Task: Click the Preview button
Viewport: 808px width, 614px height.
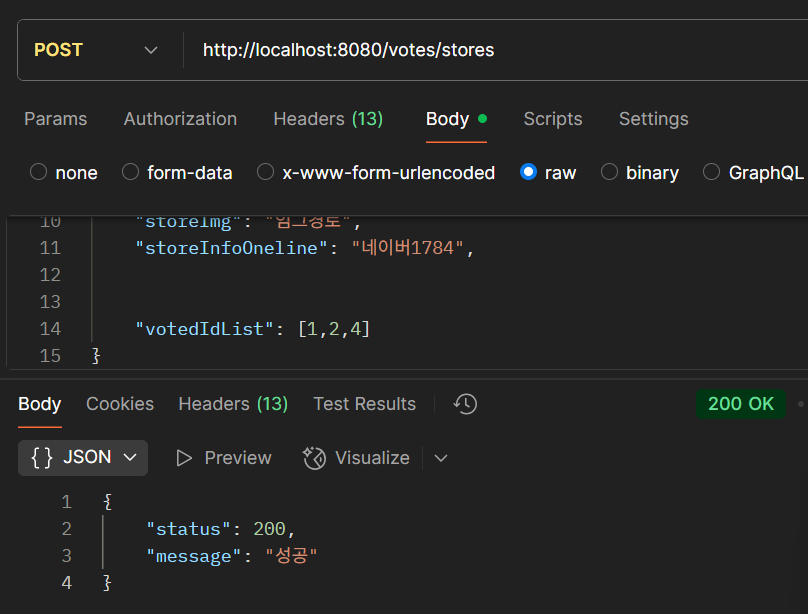Action: 224,457
